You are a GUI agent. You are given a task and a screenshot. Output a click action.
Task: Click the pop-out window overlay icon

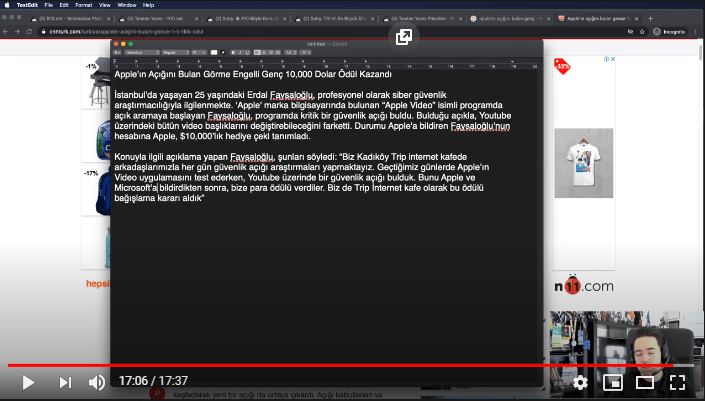404,37
